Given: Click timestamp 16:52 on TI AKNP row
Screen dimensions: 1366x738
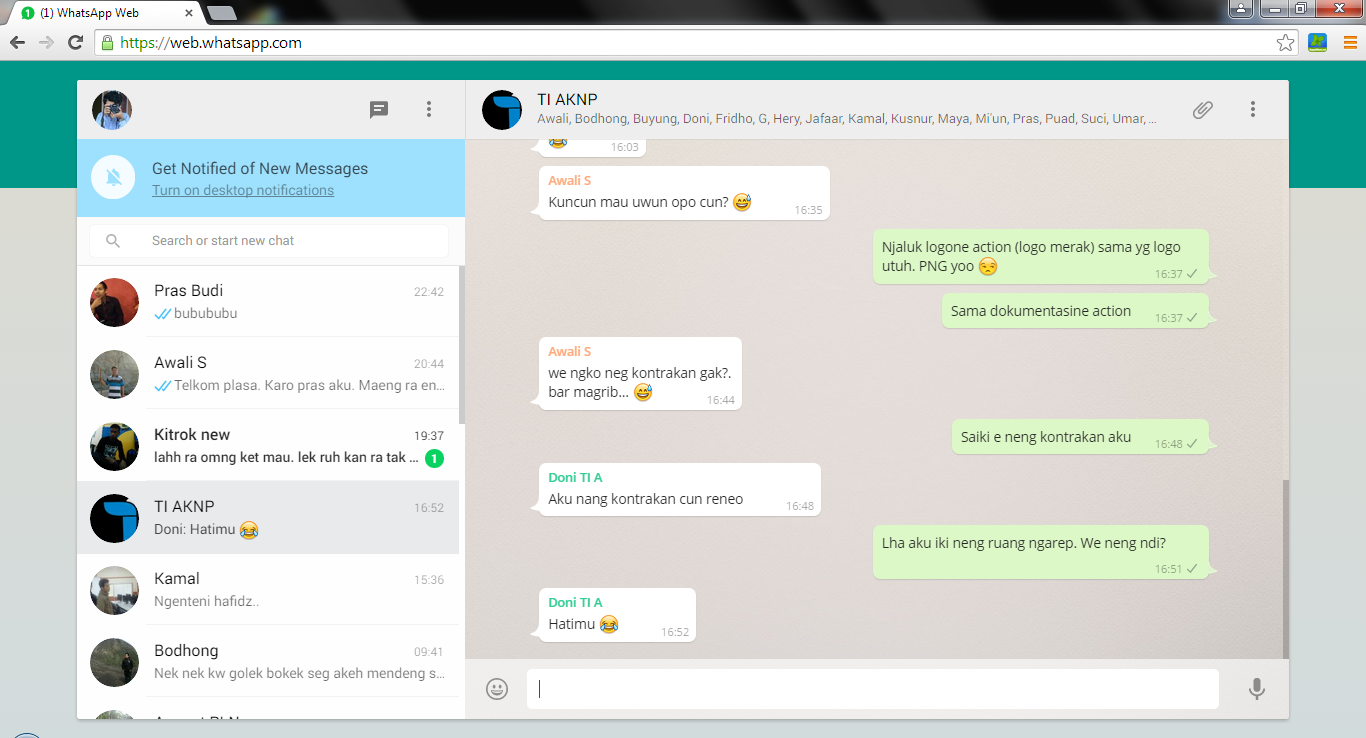Looking at the screenshot, I should [x=429, y=508].
